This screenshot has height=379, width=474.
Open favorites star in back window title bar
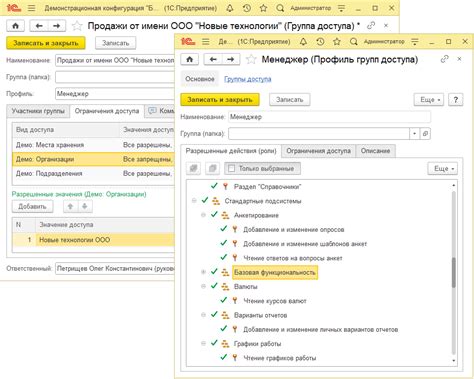pyautogui.click(x=263, y=8)
